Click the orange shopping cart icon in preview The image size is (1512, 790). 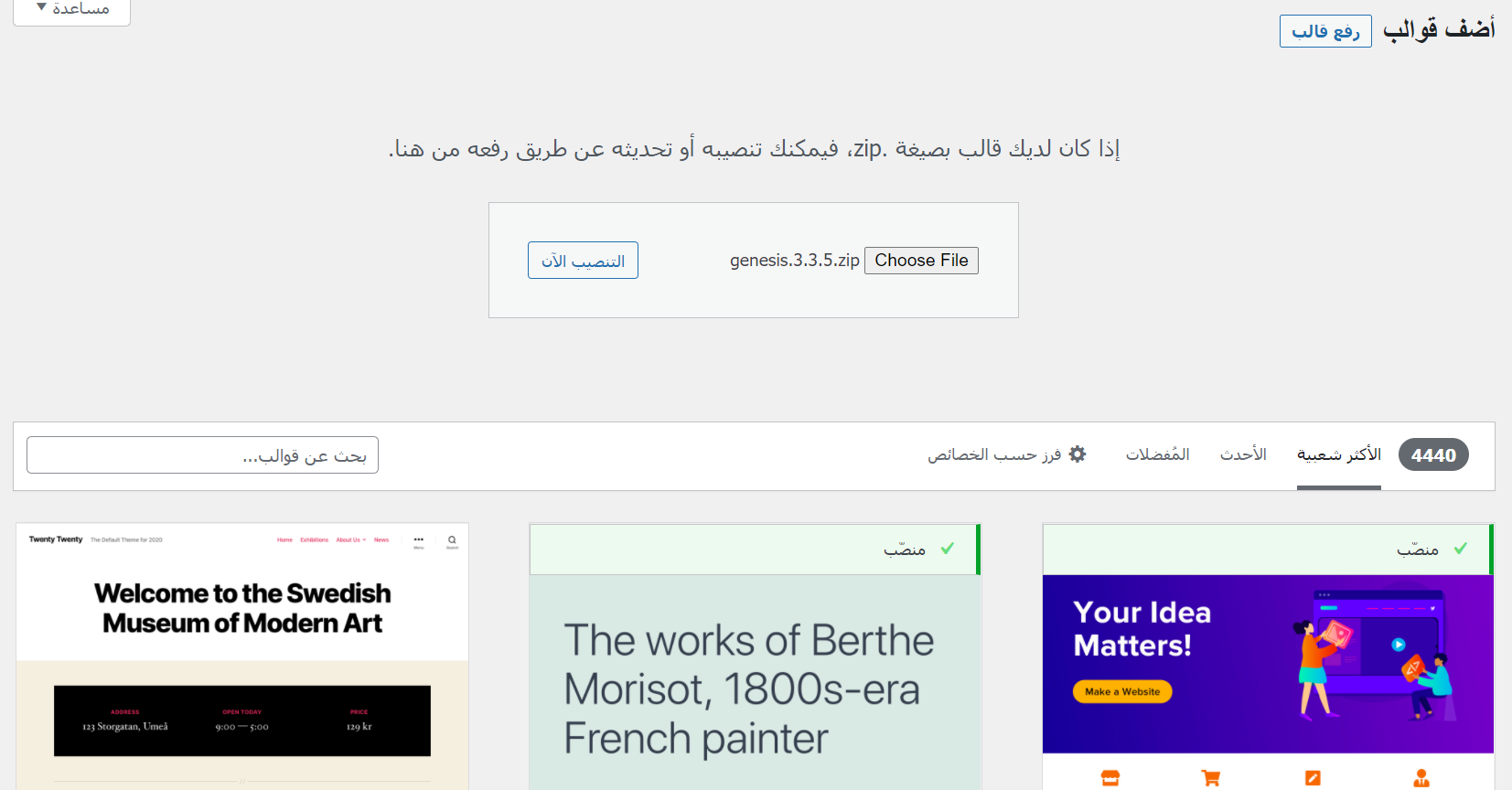1211,778
